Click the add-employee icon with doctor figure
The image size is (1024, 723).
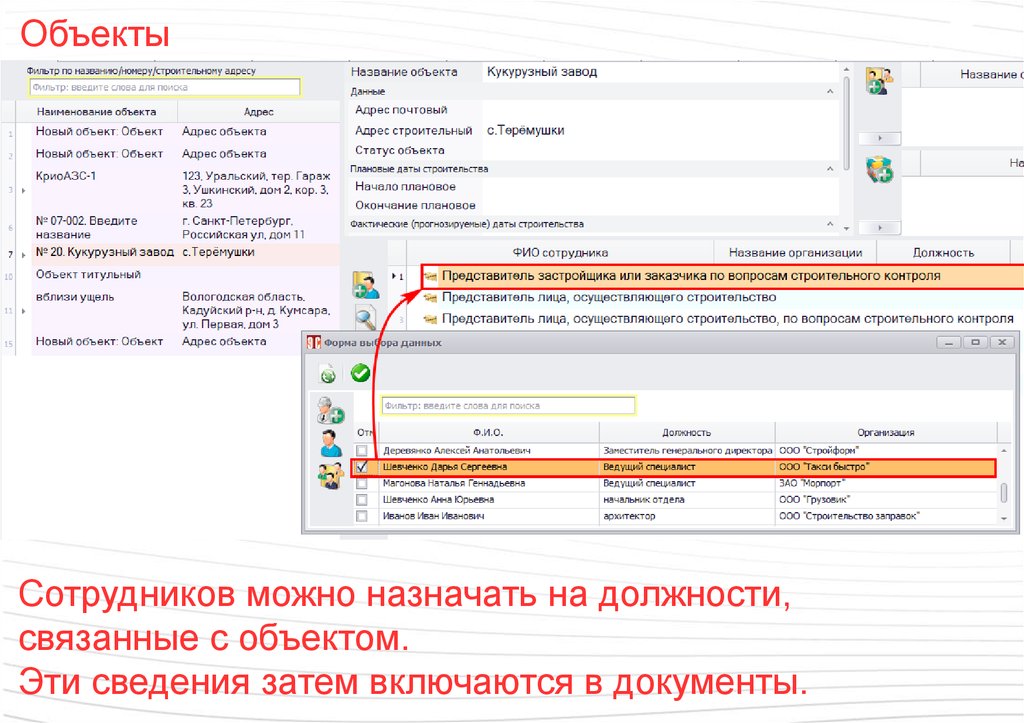click(x=330, y=410)
